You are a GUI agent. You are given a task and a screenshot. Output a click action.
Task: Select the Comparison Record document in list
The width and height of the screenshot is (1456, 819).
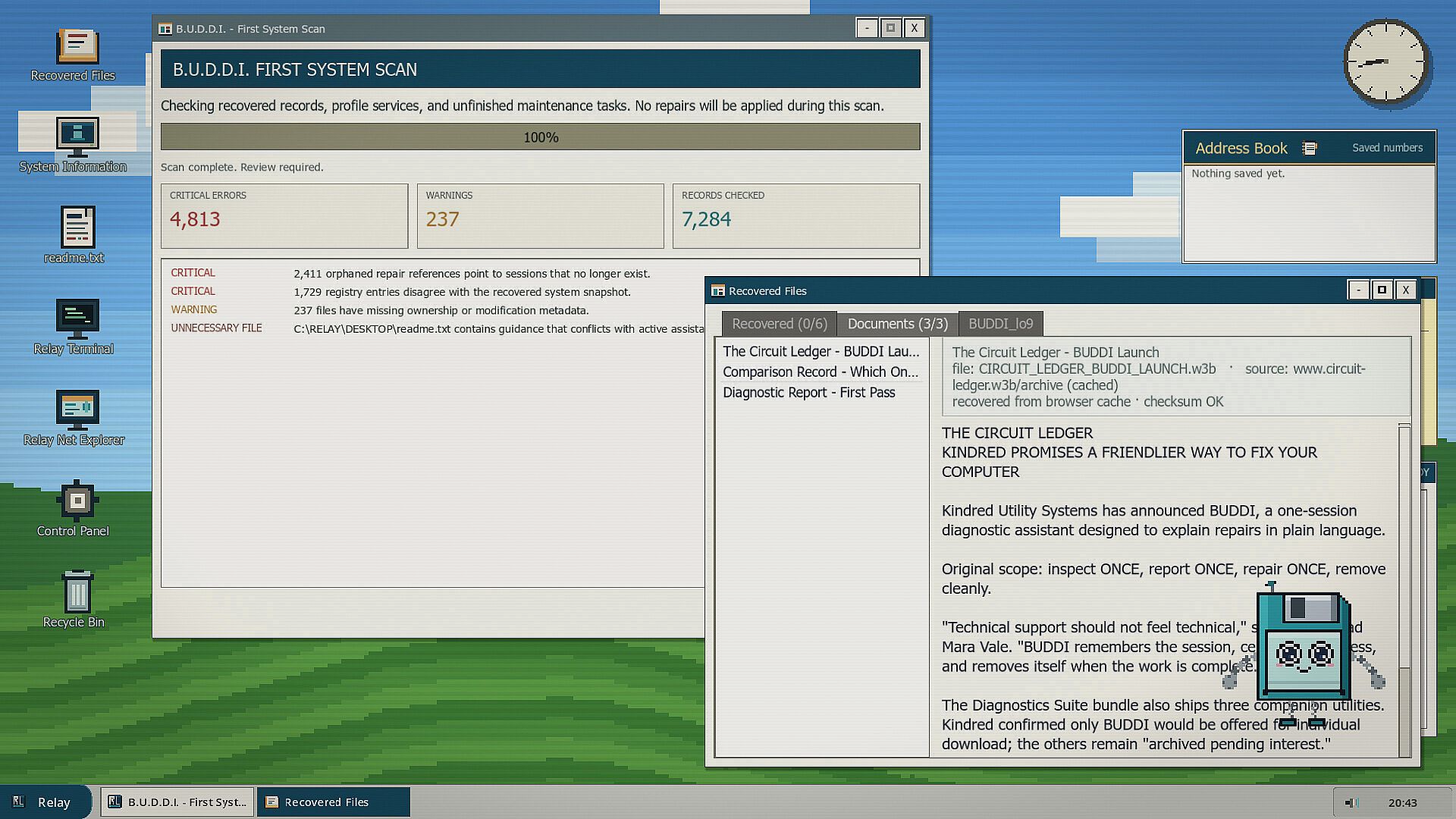point(821,372)
